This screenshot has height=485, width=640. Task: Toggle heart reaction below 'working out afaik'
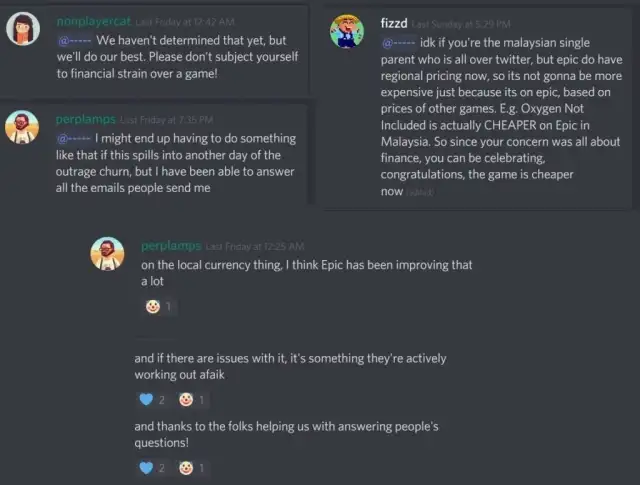tap(152, 400)
